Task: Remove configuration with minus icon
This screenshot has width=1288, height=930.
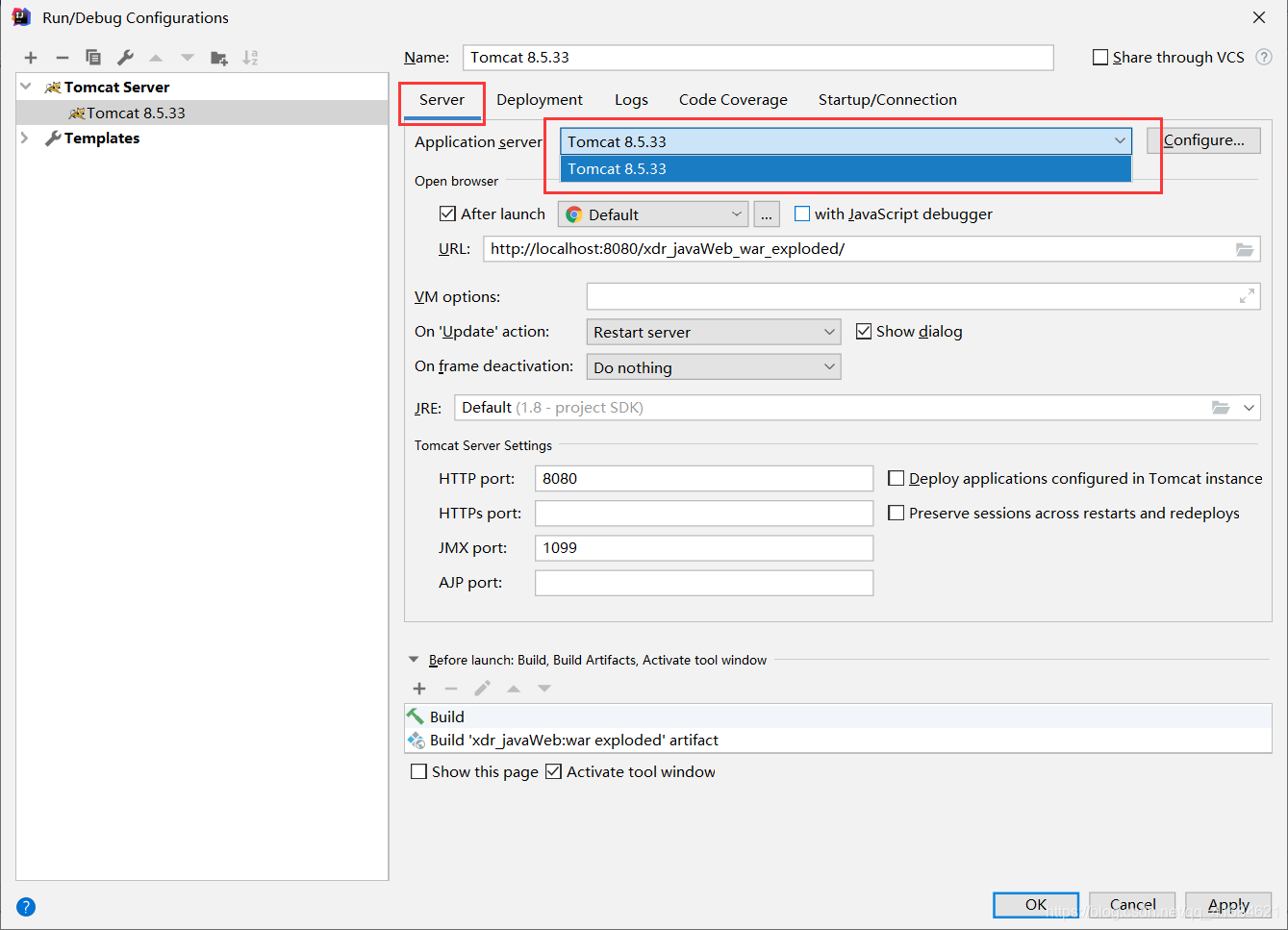Action: [63, 58]
